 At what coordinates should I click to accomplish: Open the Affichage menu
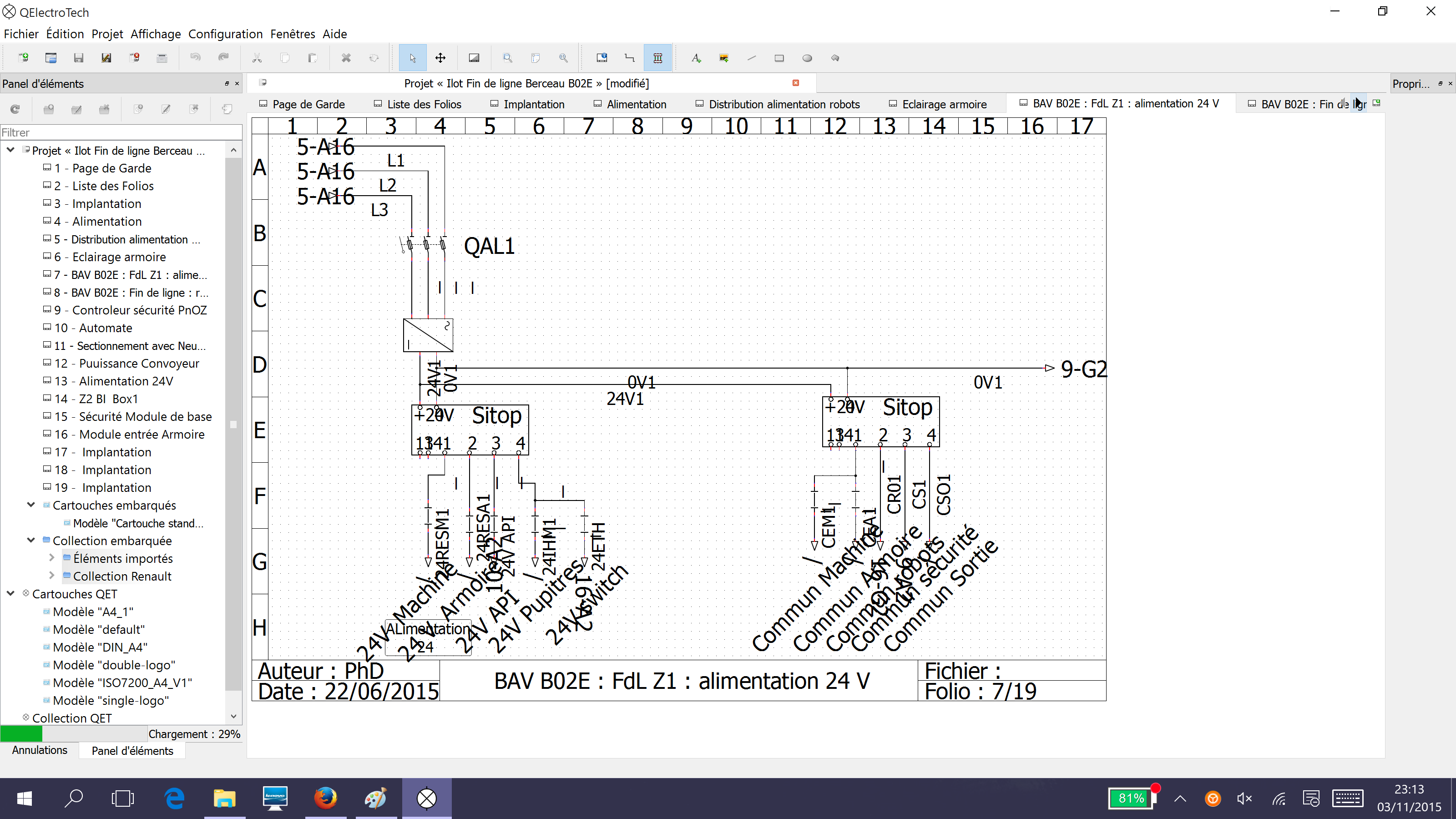point(155,34)
